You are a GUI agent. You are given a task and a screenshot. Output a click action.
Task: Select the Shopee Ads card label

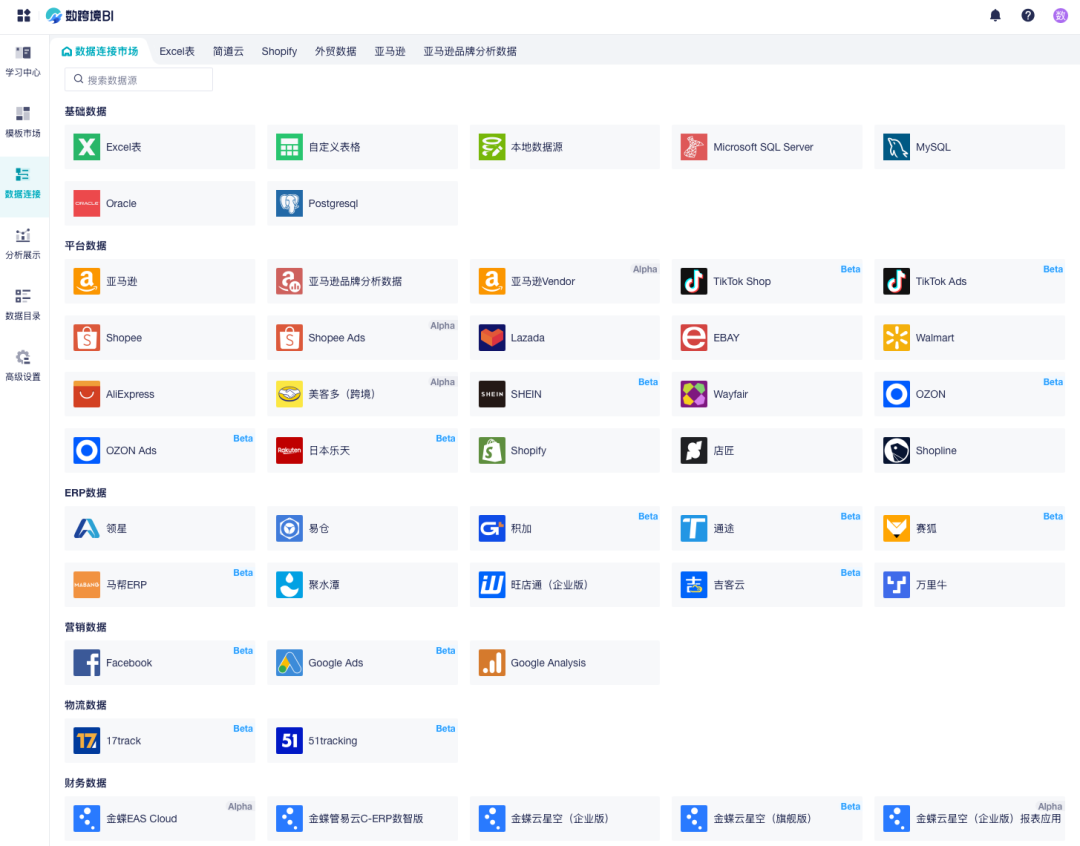(337, 338)
